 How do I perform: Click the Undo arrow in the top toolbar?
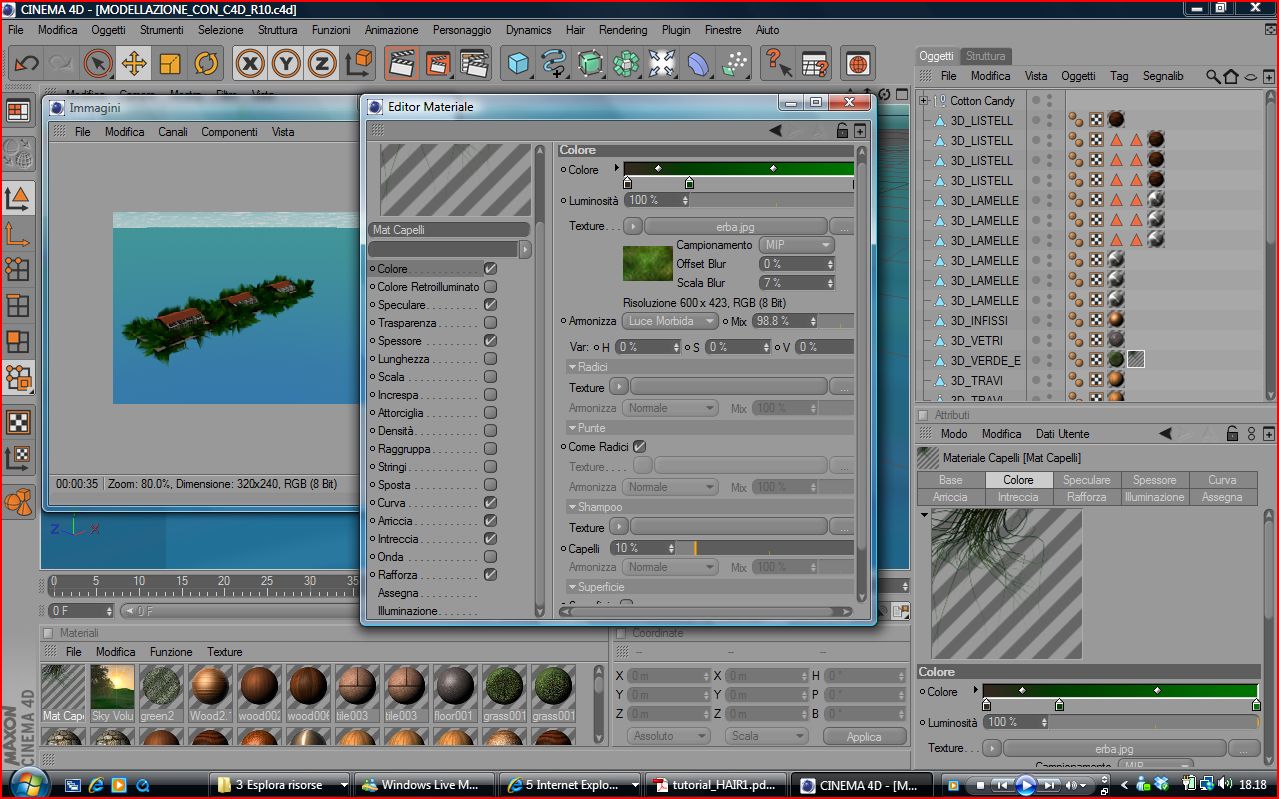[27, 64]
